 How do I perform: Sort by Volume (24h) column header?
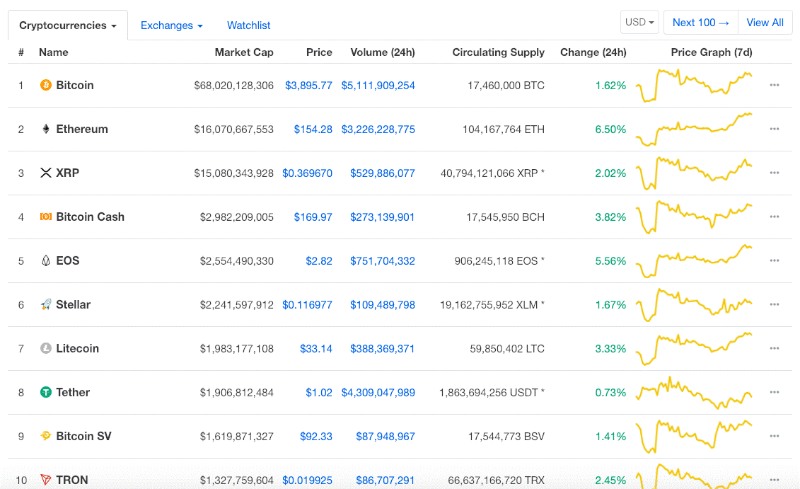(383, 52)
